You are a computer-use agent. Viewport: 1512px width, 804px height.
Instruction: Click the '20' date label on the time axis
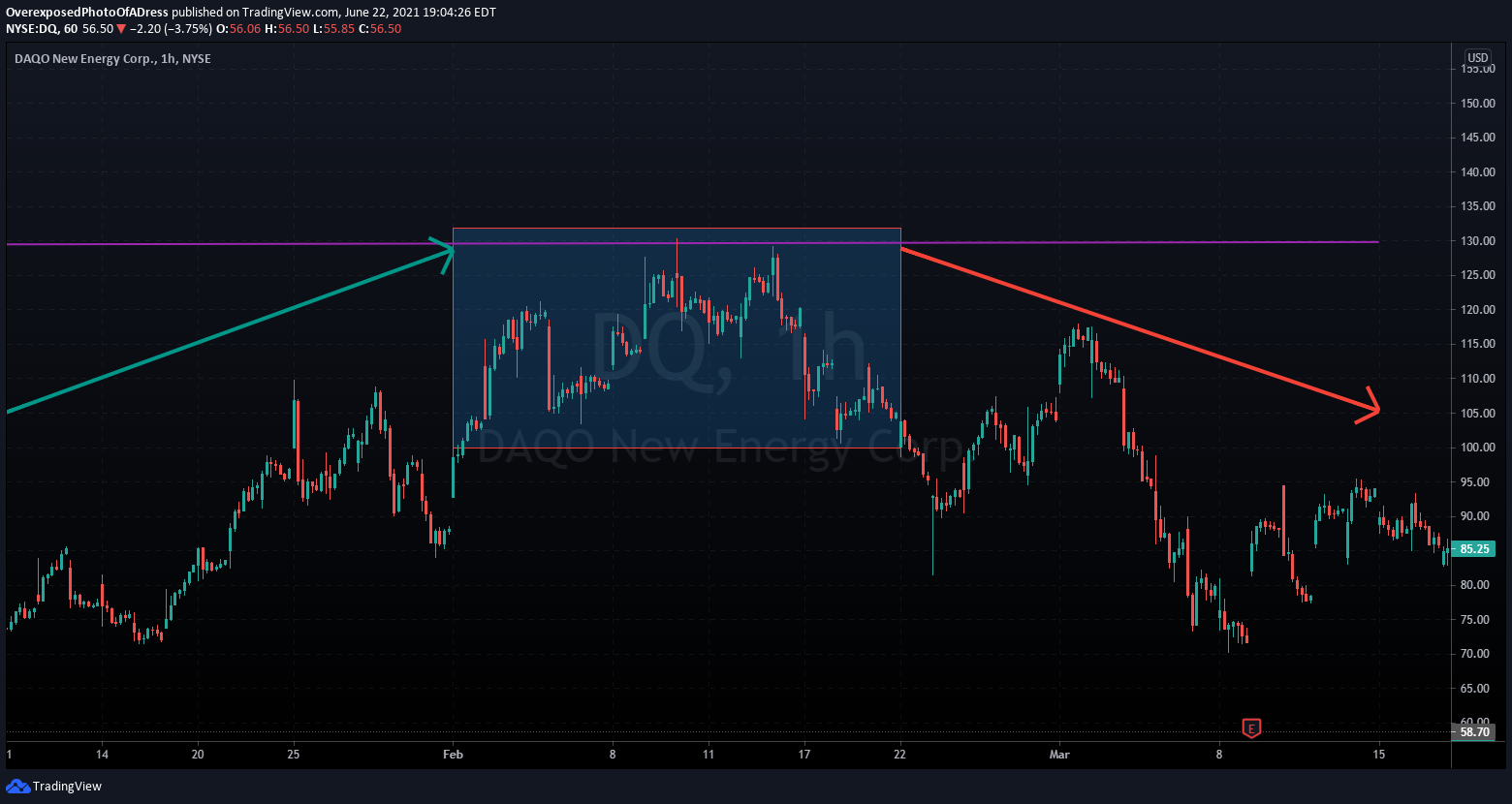pyautogui.click(x=198, y=754)
